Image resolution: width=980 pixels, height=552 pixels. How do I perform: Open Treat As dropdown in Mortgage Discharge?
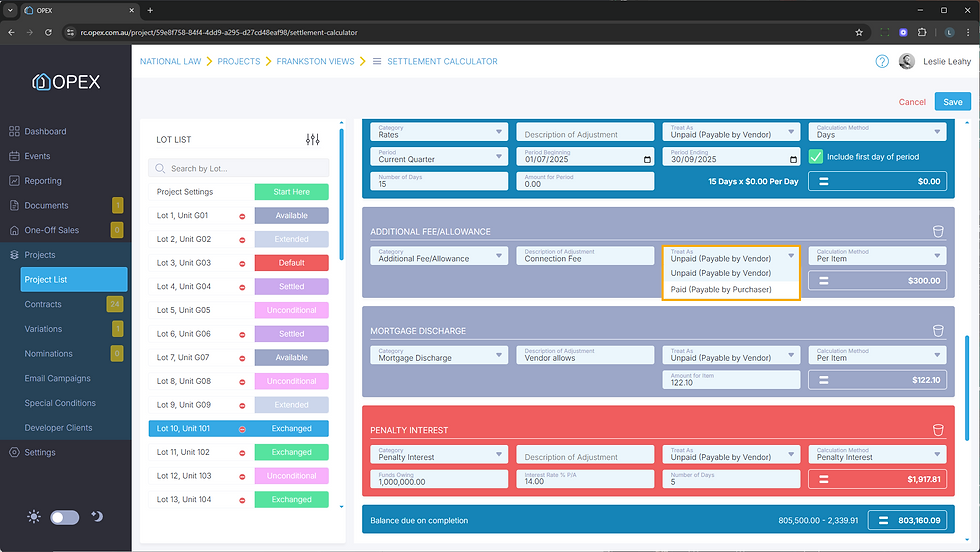pyautogui.click(x=731, y=355)
